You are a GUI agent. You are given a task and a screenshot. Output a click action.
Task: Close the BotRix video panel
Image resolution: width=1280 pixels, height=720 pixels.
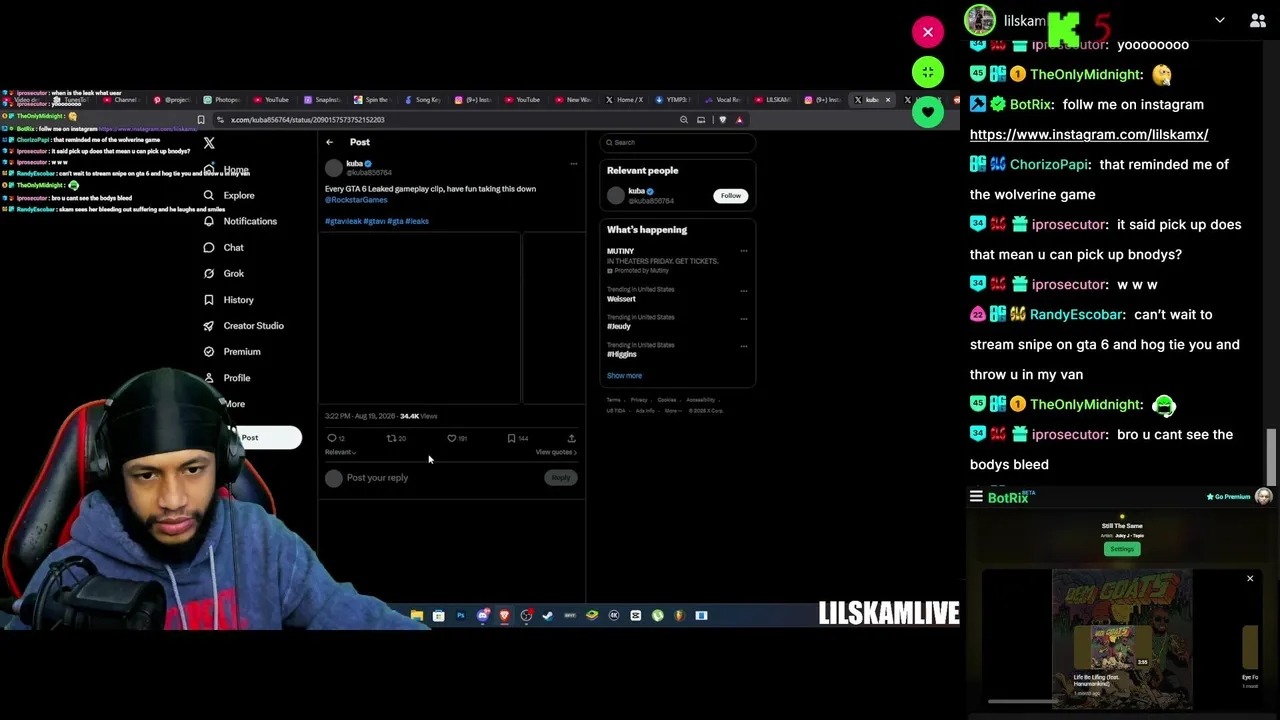coord(1250,579)
